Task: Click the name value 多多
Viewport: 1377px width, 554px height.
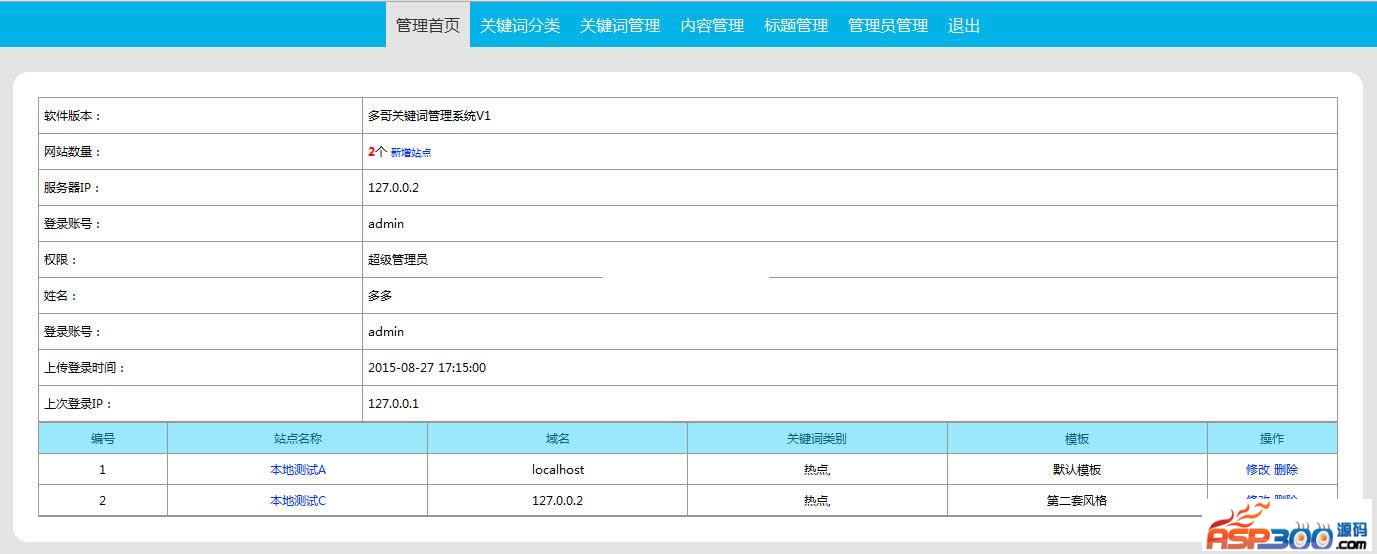Action: tap(380, 296)
